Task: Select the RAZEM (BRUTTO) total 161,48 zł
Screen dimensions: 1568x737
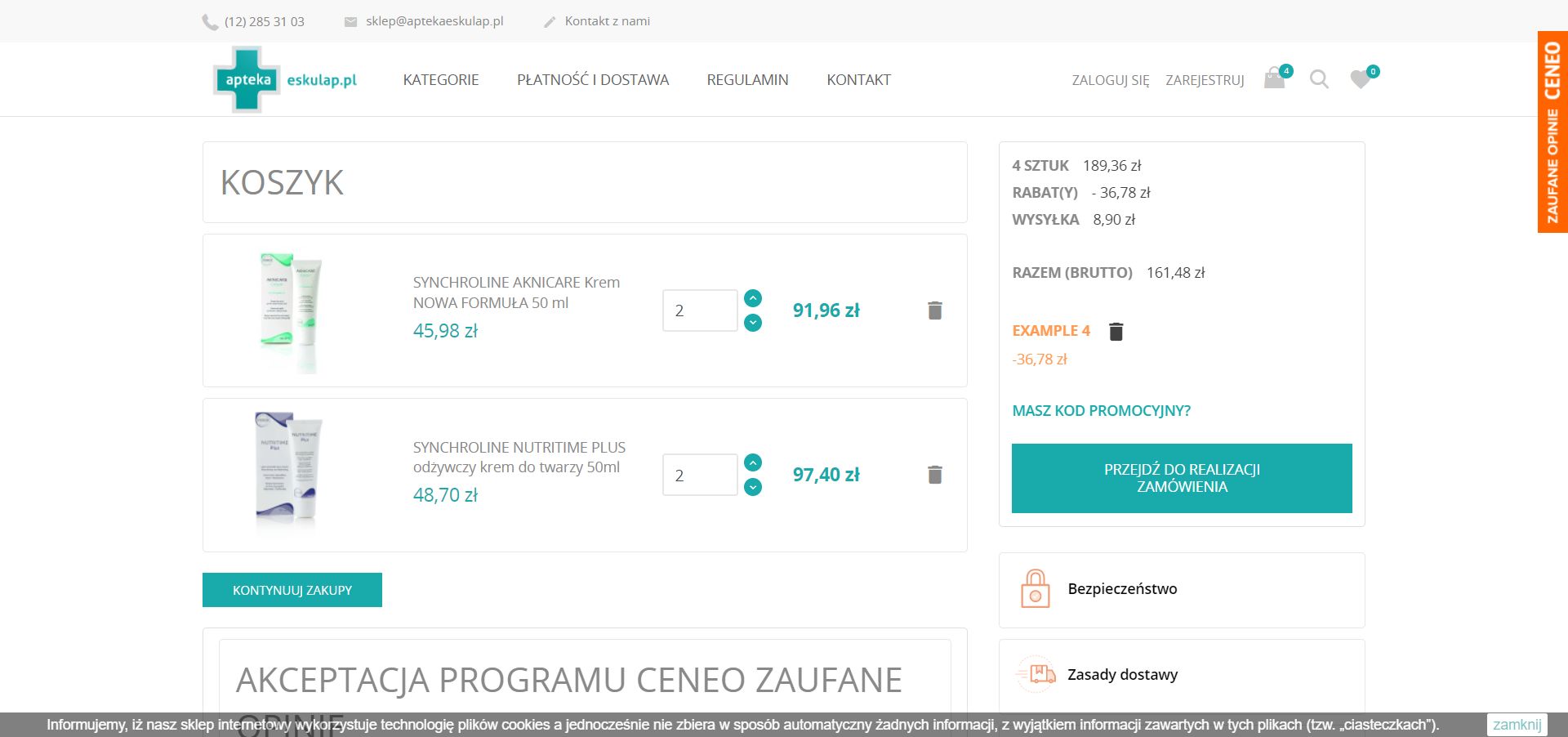Action: point(1176,273)
